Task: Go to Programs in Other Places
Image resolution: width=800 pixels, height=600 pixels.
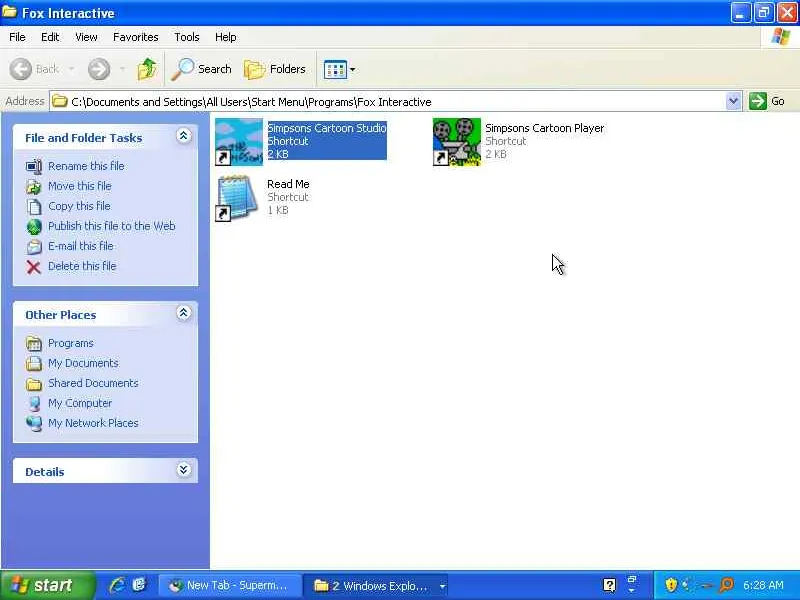Action: tap(71, 343)
